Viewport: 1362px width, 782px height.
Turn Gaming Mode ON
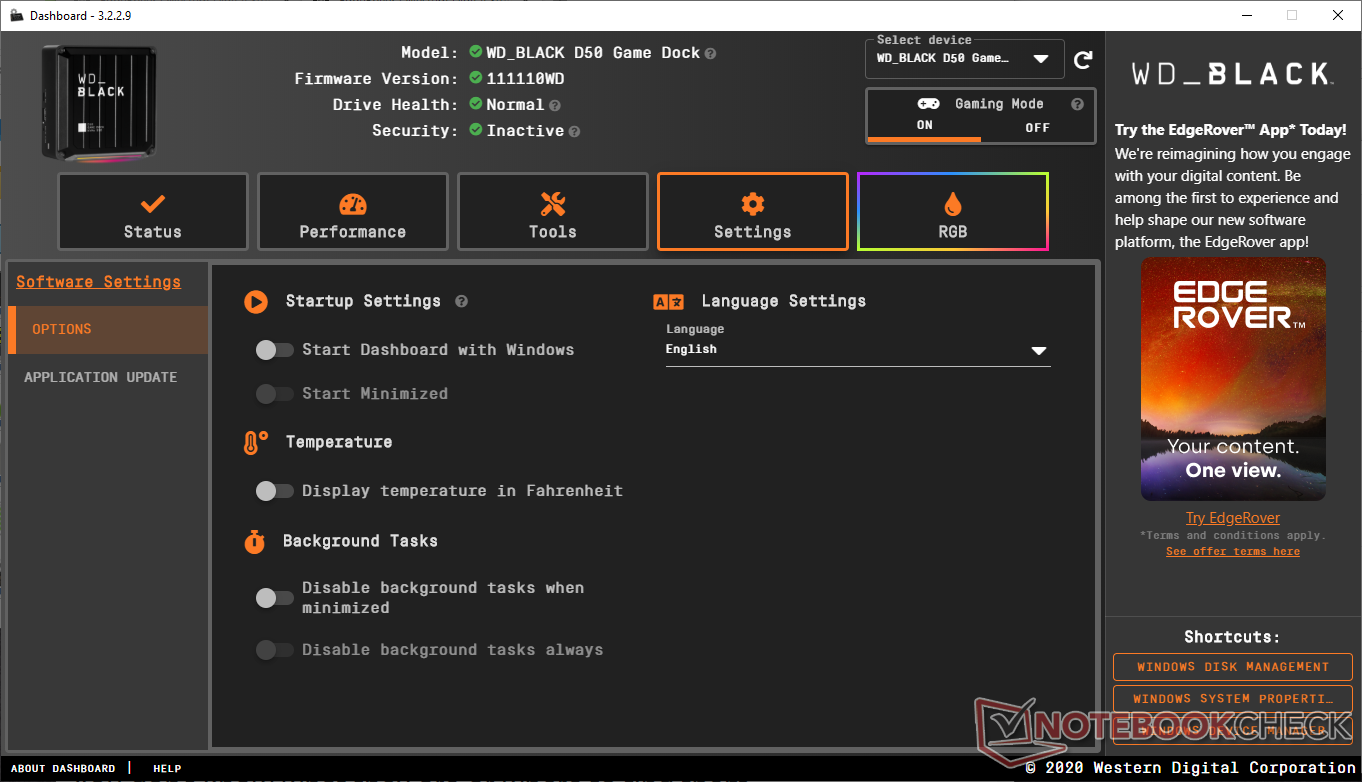924,127
